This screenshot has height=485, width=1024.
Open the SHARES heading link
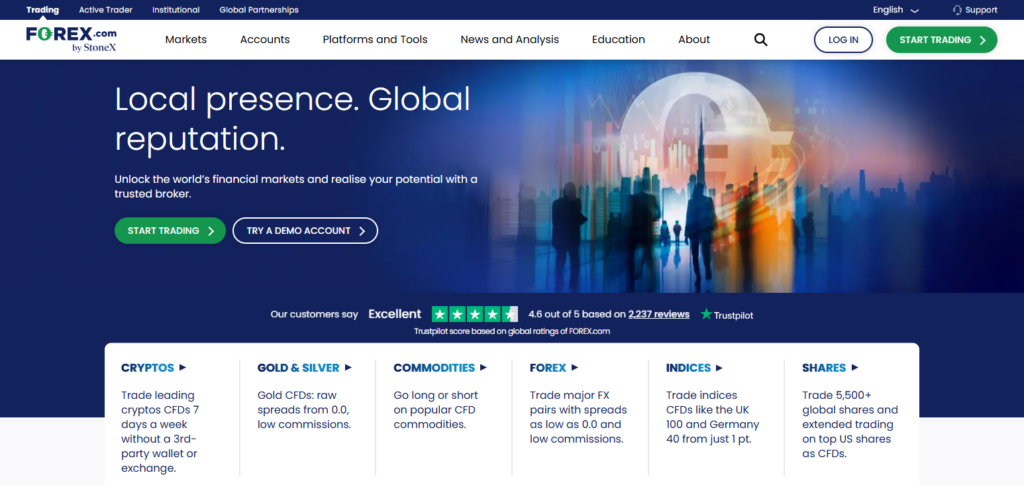tap(824, 368)
